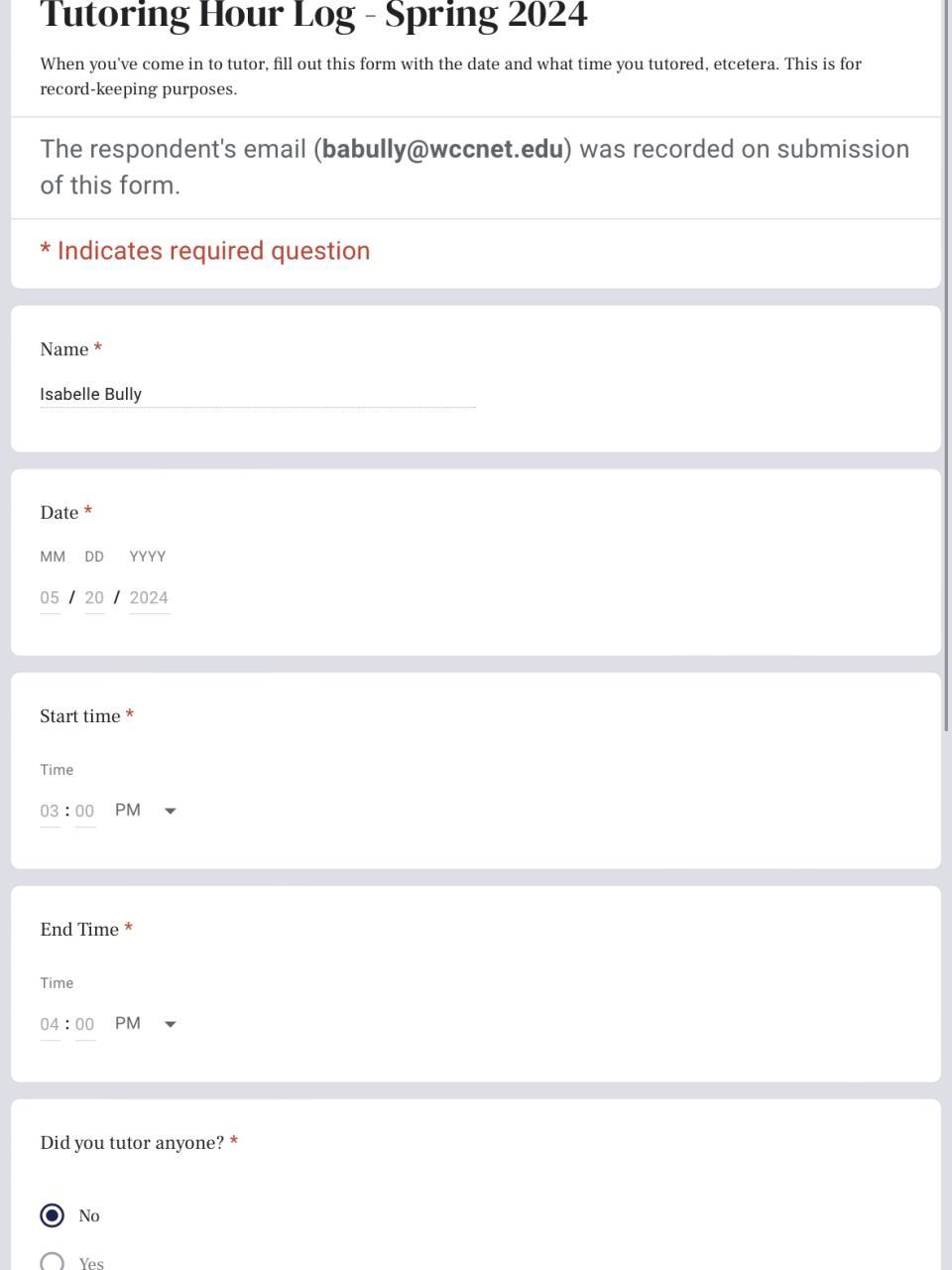Click the 'End Time' question label
The image size is (952, 1270).
pyautogui.click(x=79, y=930)
